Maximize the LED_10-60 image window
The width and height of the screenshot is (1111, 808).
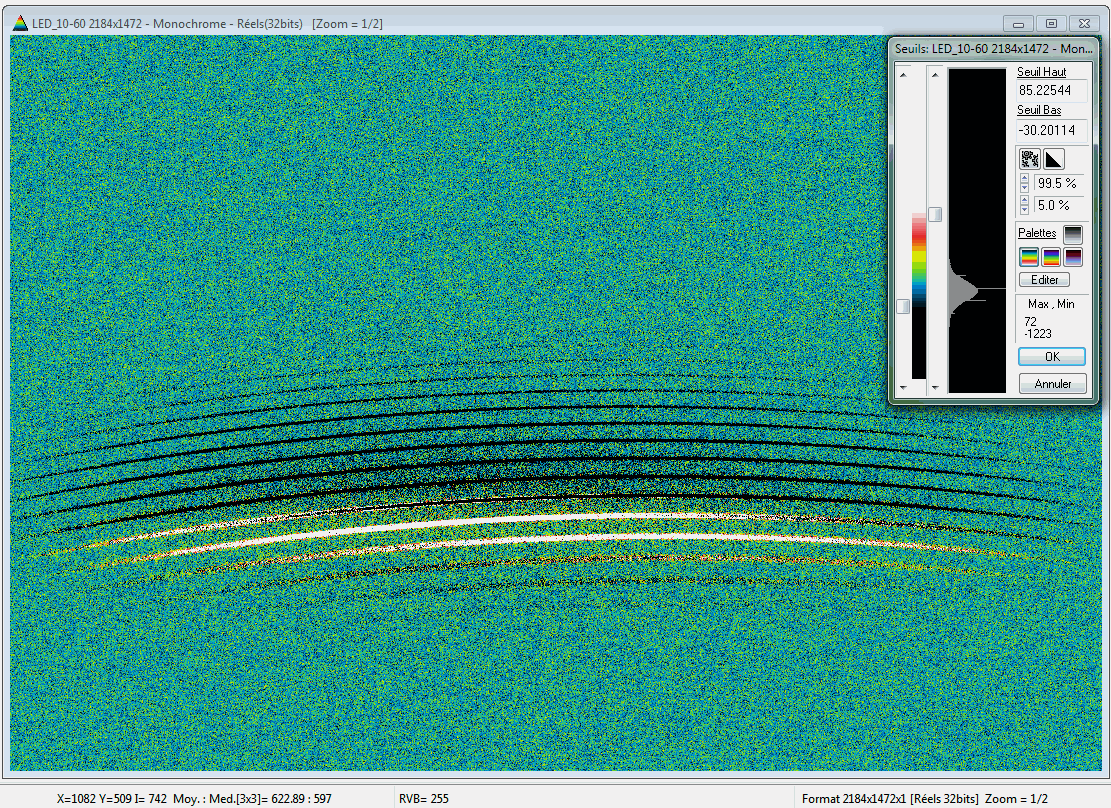(x=1051, y=23)
